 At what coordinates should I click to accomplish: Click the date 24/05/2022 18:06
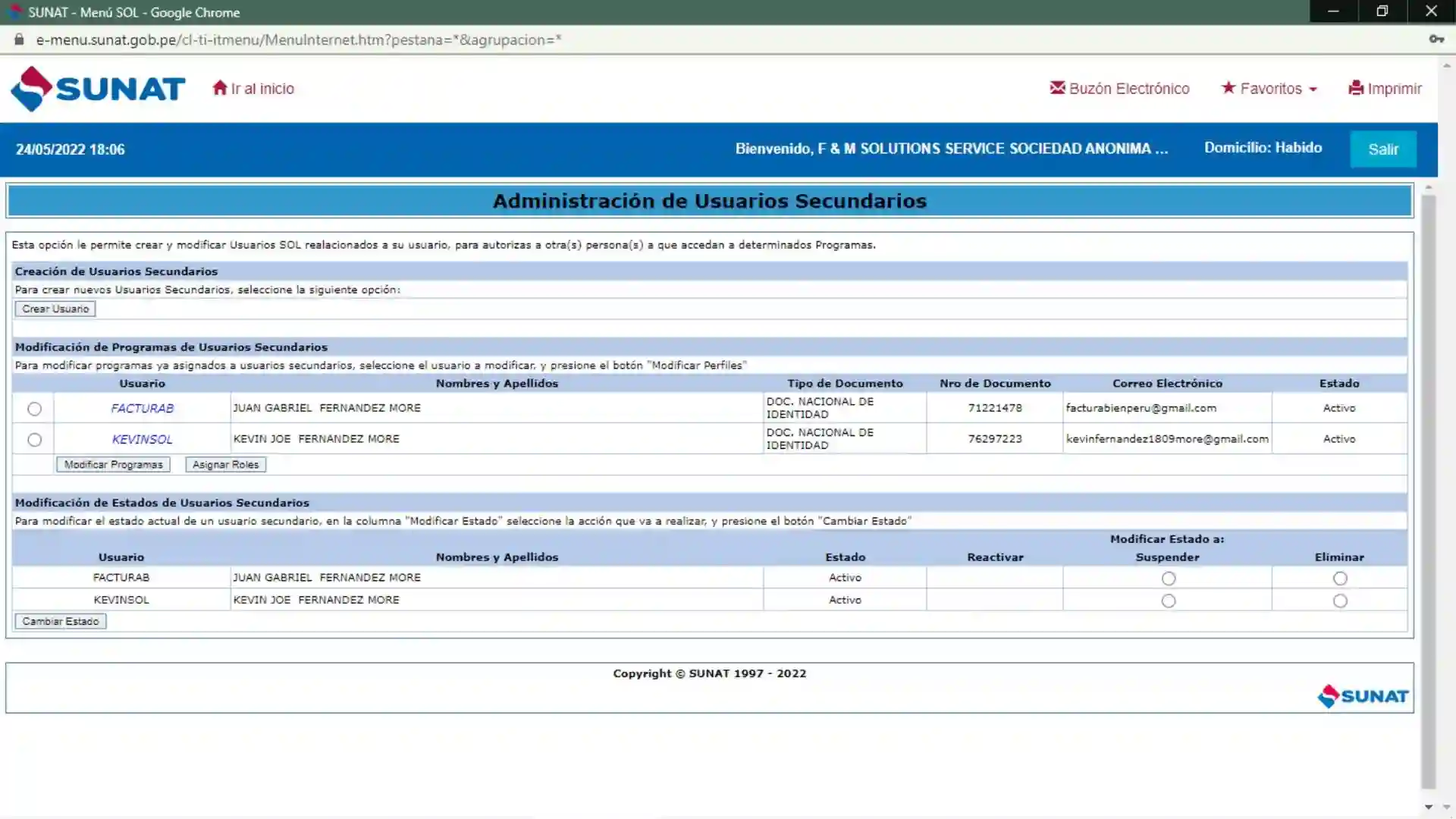[70, 149]
